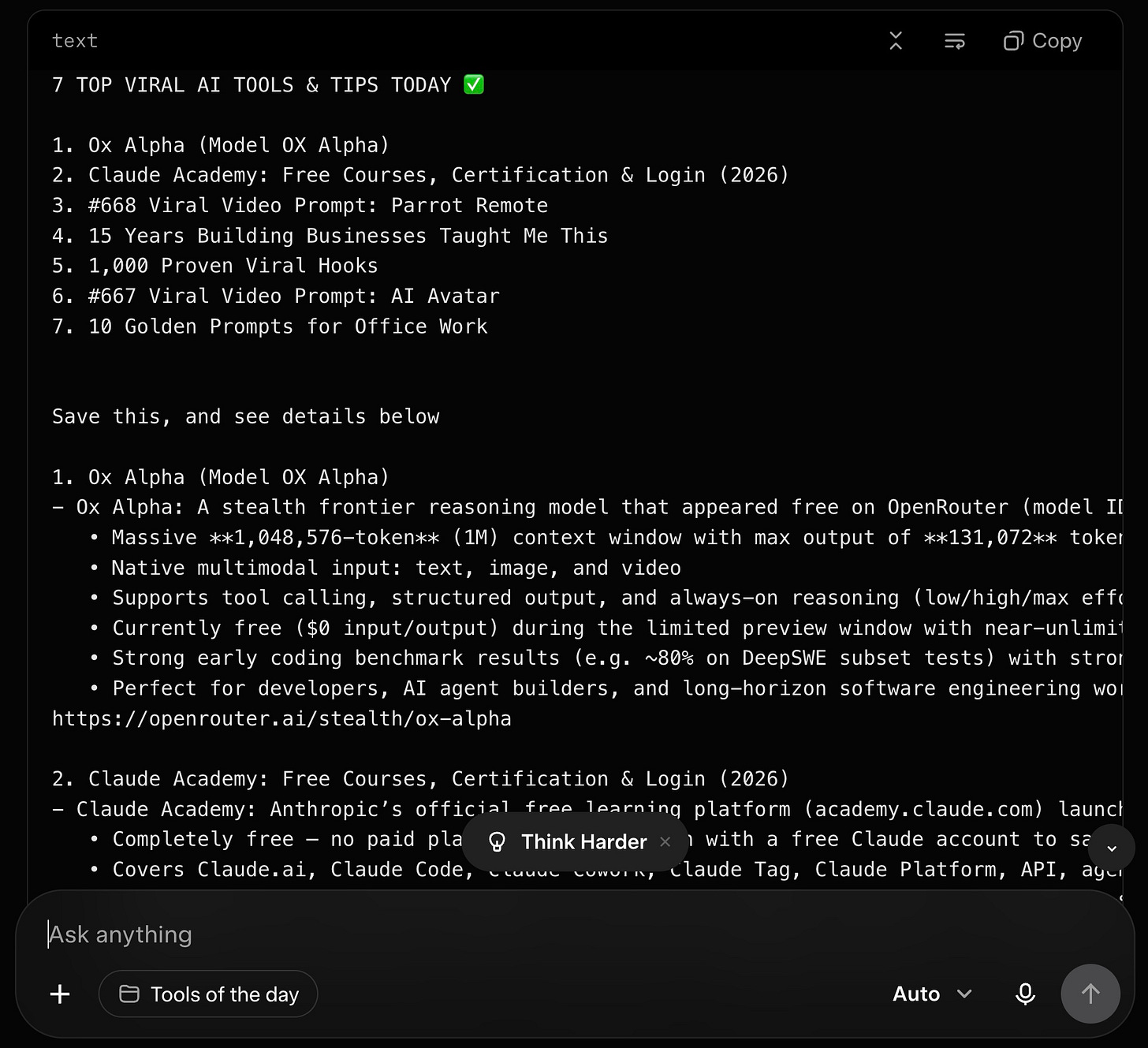The width and height of the screenshot is (1148, 1048).
Task: Click list line "7. 10 Golden Prompts for Office Work"
Action: coord(270,326)
